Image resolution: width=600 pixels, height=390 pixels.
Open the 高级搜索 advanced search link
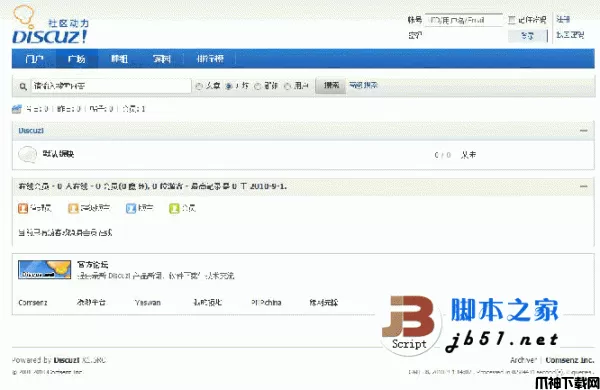363,85
